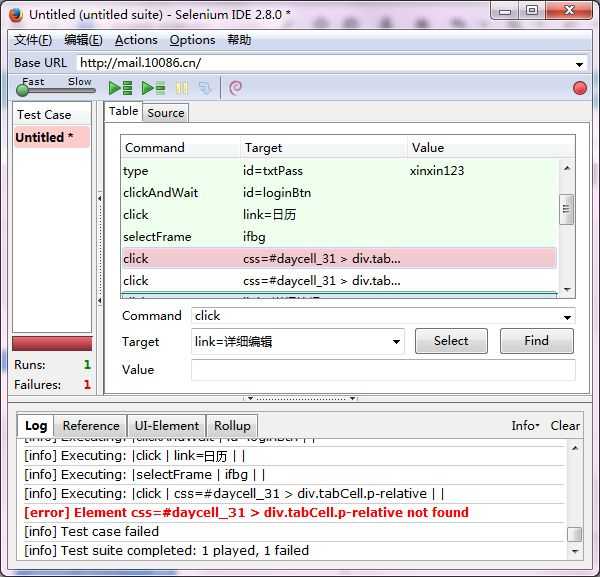Viewport: 600px width, 577px height.
Task: Play current test case
Action: (153, 88)
